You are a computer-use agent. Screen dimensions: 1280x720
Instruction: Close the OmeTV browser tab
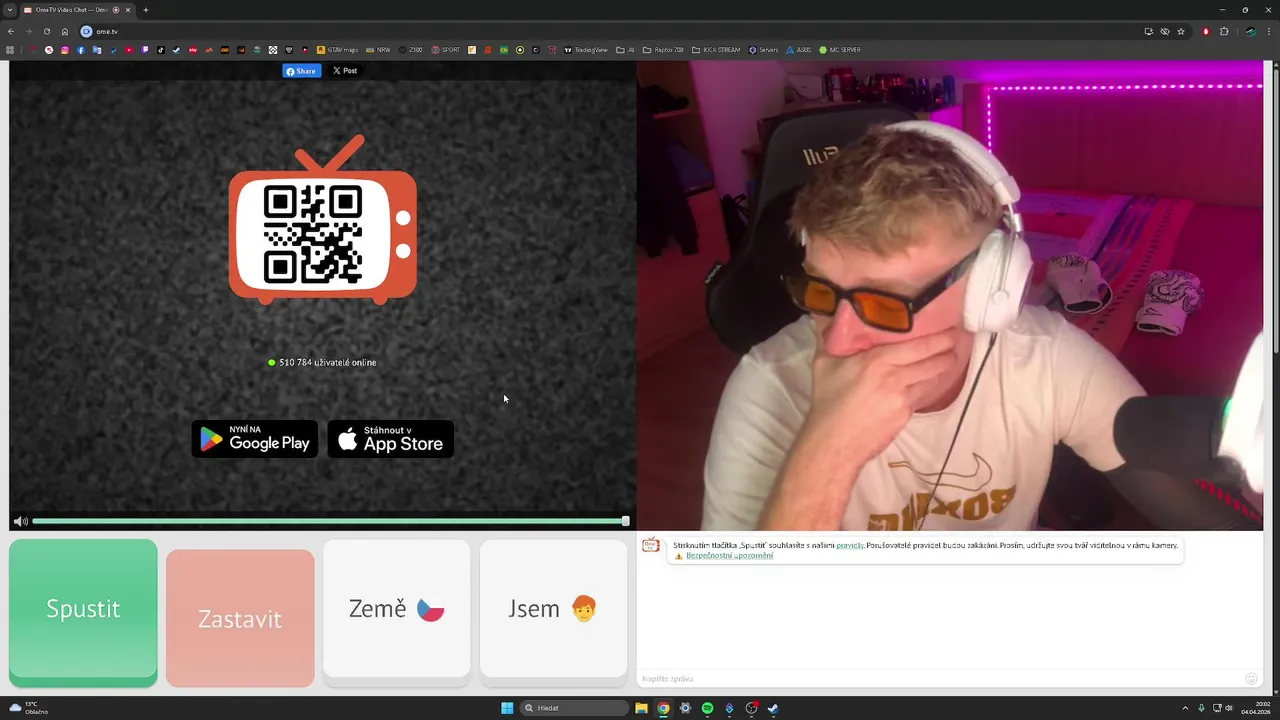click(128, 10)
